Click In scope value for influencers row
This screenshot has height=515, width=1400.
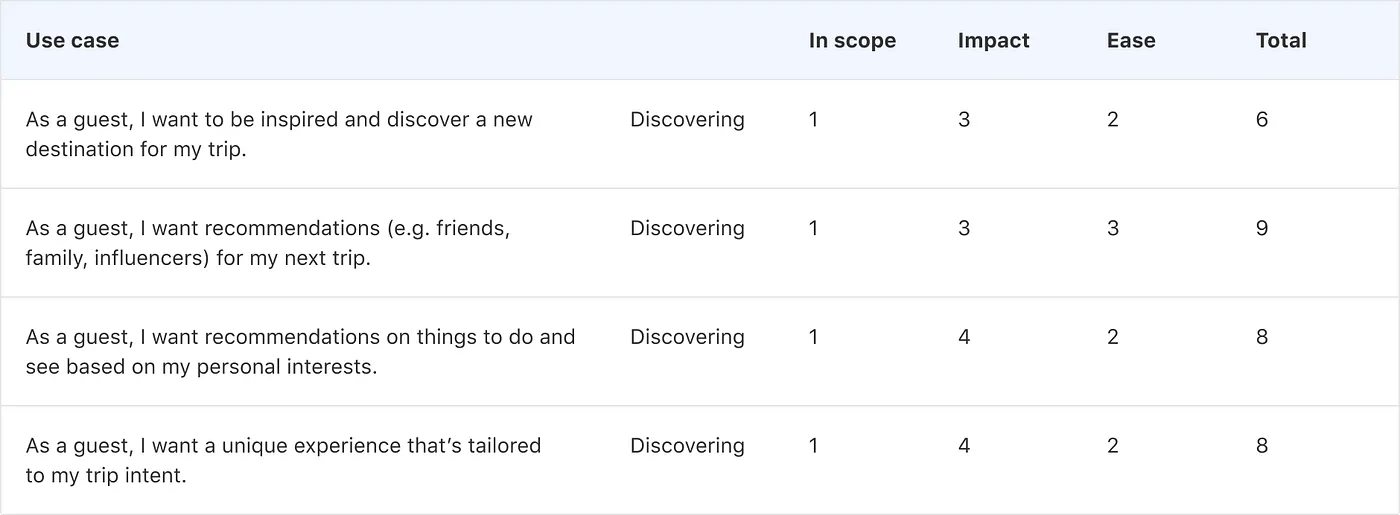coord(813,229)
